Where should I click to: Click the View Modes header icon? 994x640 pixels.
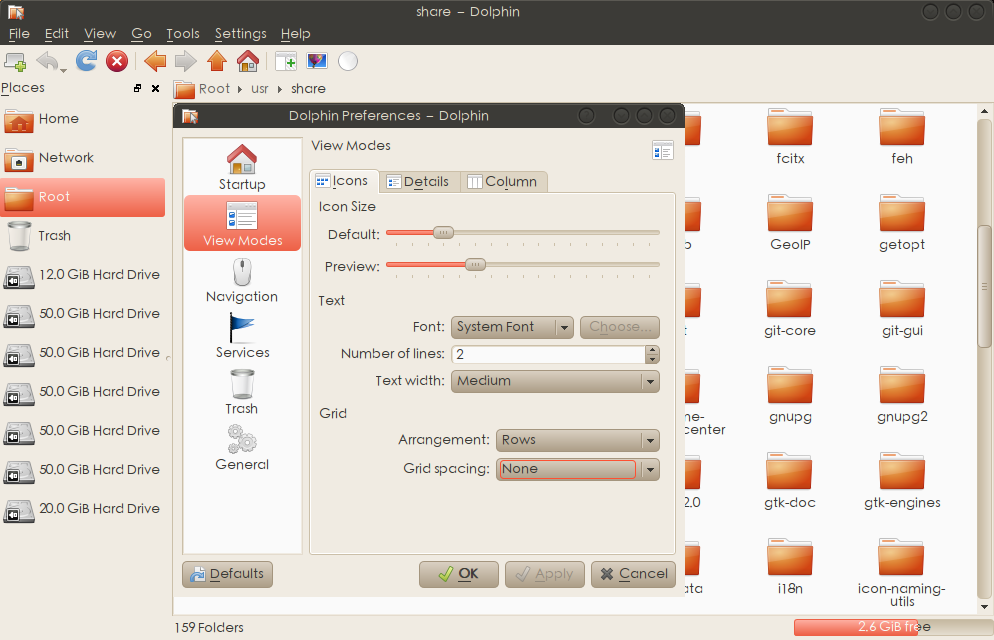(x=663, y=151)
